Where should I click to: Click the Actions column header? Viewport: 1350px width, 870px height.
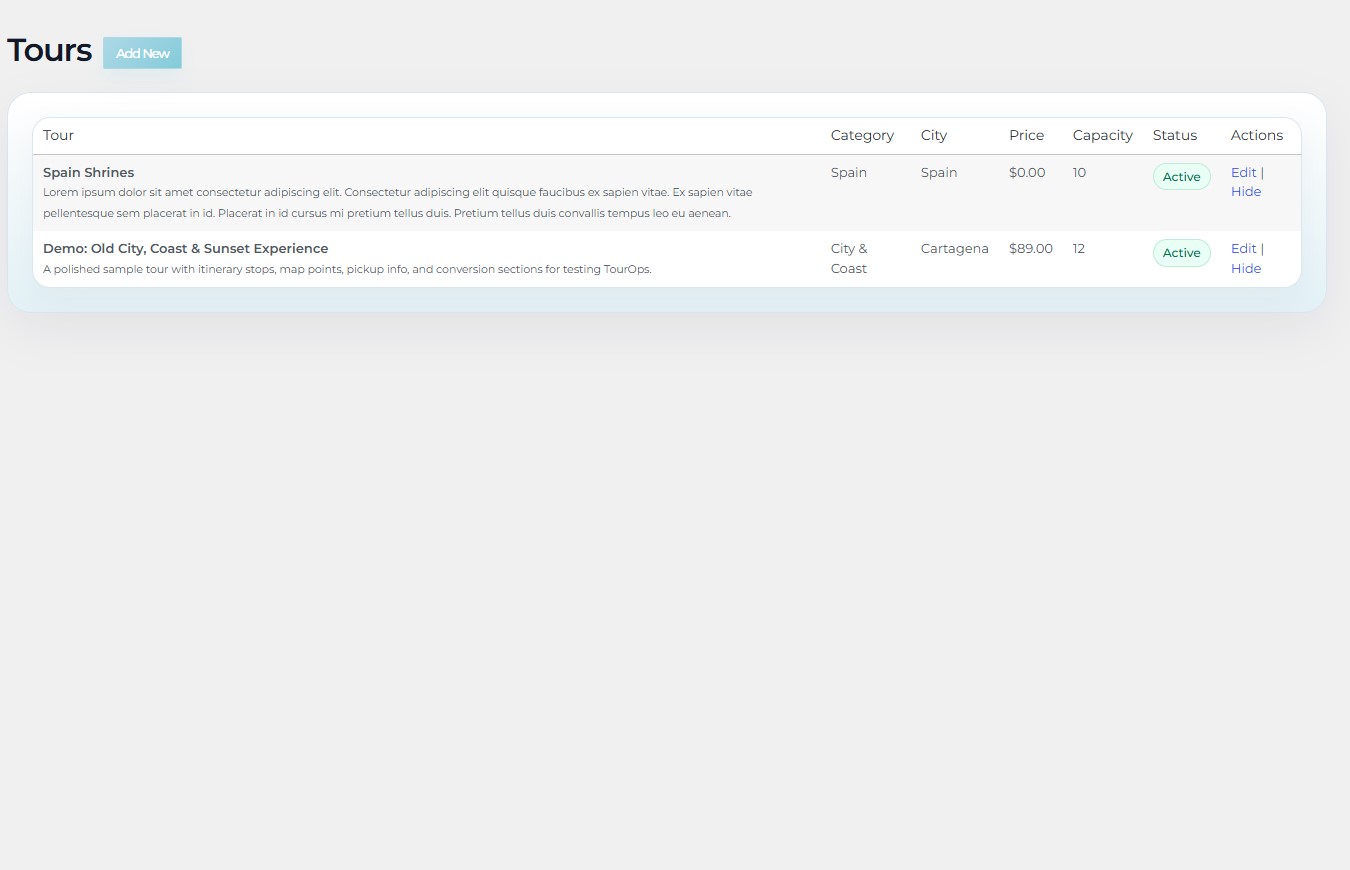point(1257,135)
